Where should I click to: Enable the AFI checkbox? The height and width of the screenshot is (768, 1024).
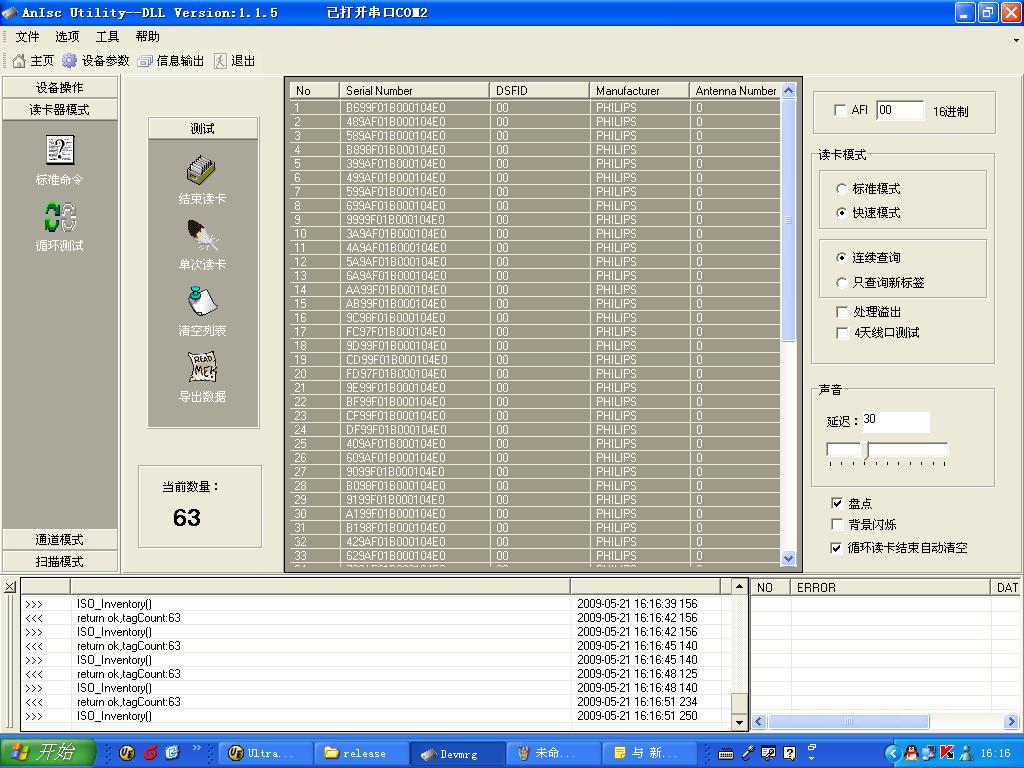click(x=840, y=110)
